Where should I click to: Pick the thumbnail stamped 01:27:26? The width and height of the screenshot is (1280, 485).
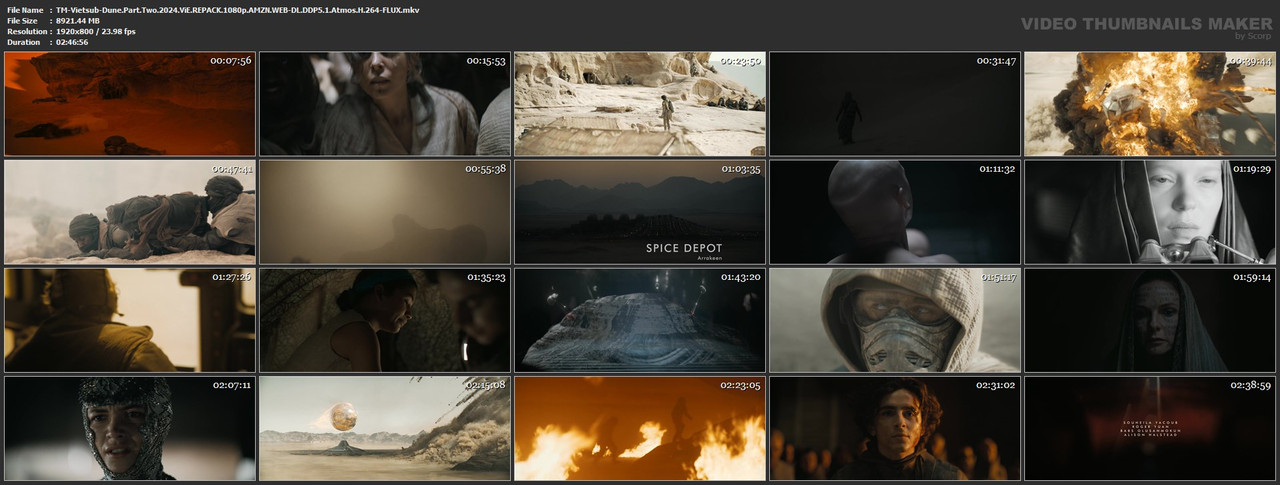pos(130,320)
